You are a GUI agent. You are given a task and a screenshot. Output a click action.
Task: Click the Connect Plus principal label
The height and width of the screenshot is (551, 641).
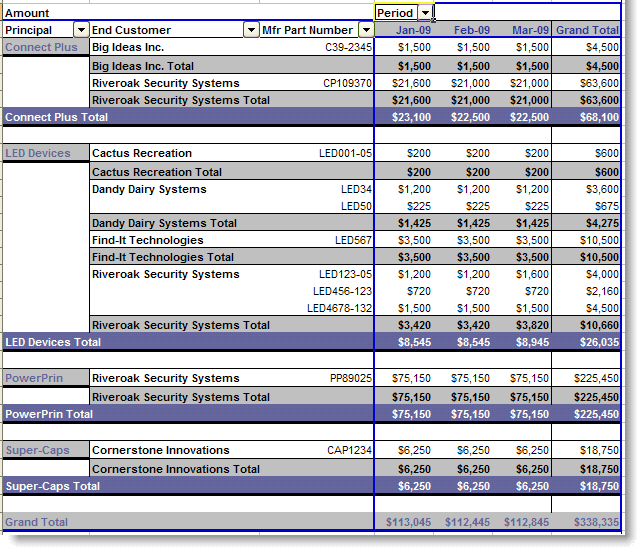[x=41, y=47]
